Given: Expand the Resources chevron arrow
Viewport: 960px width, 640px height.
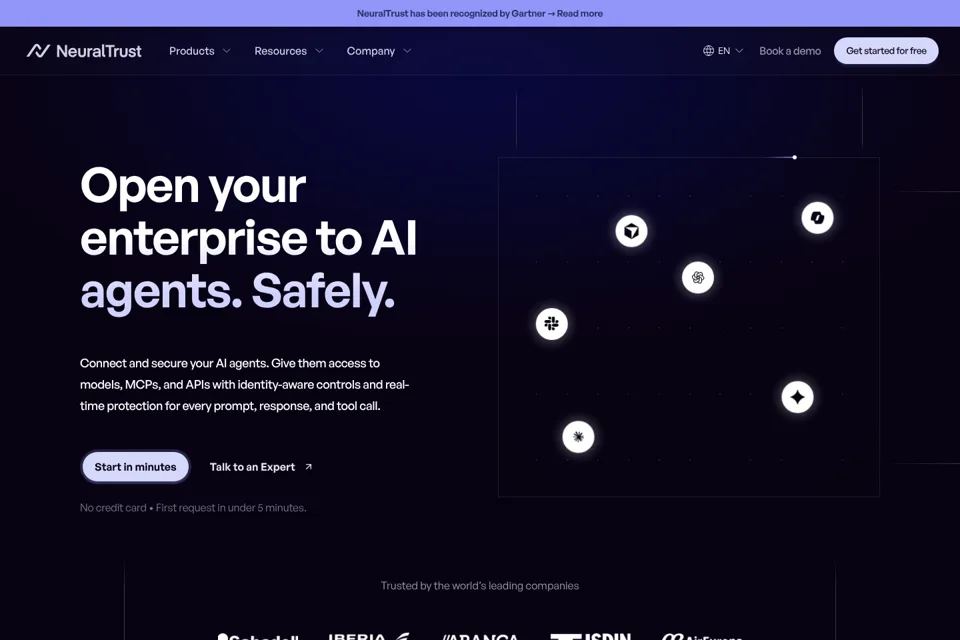Looking at the screenshot, I should click(319, 51).
